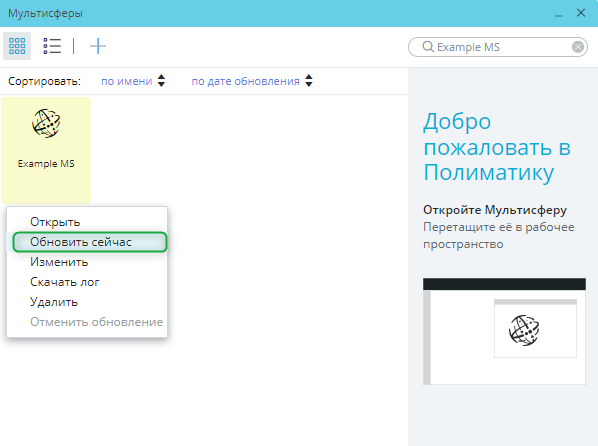
Task: Switch to the list view
Action: coord(52,46)
